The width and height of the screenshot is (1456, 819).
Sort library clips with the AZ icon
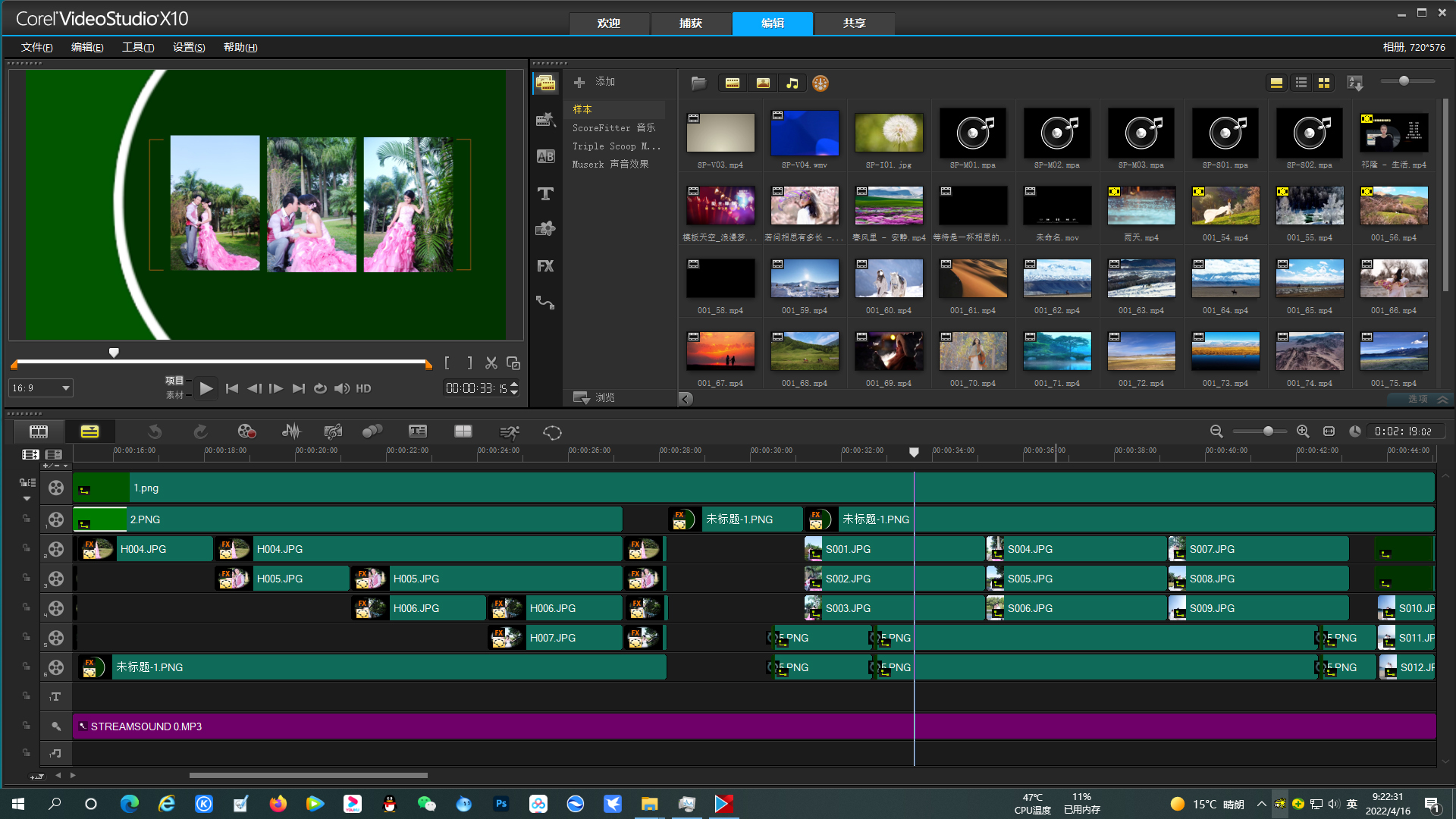pyautogui.click(x=1355, y=83)
